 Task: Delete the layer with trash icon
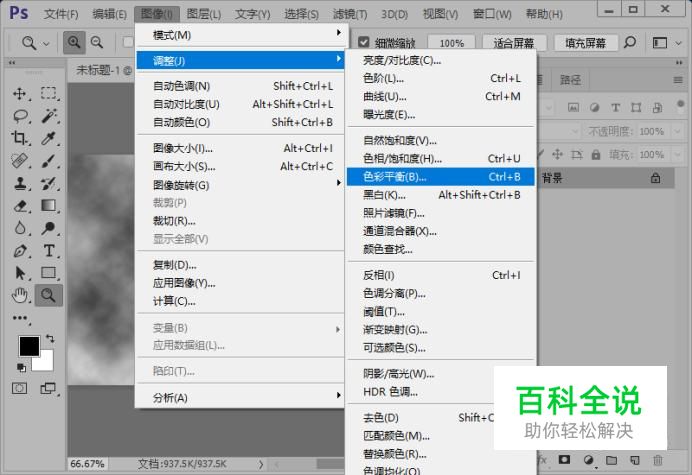pyautogui.click(x=658, y=460)
